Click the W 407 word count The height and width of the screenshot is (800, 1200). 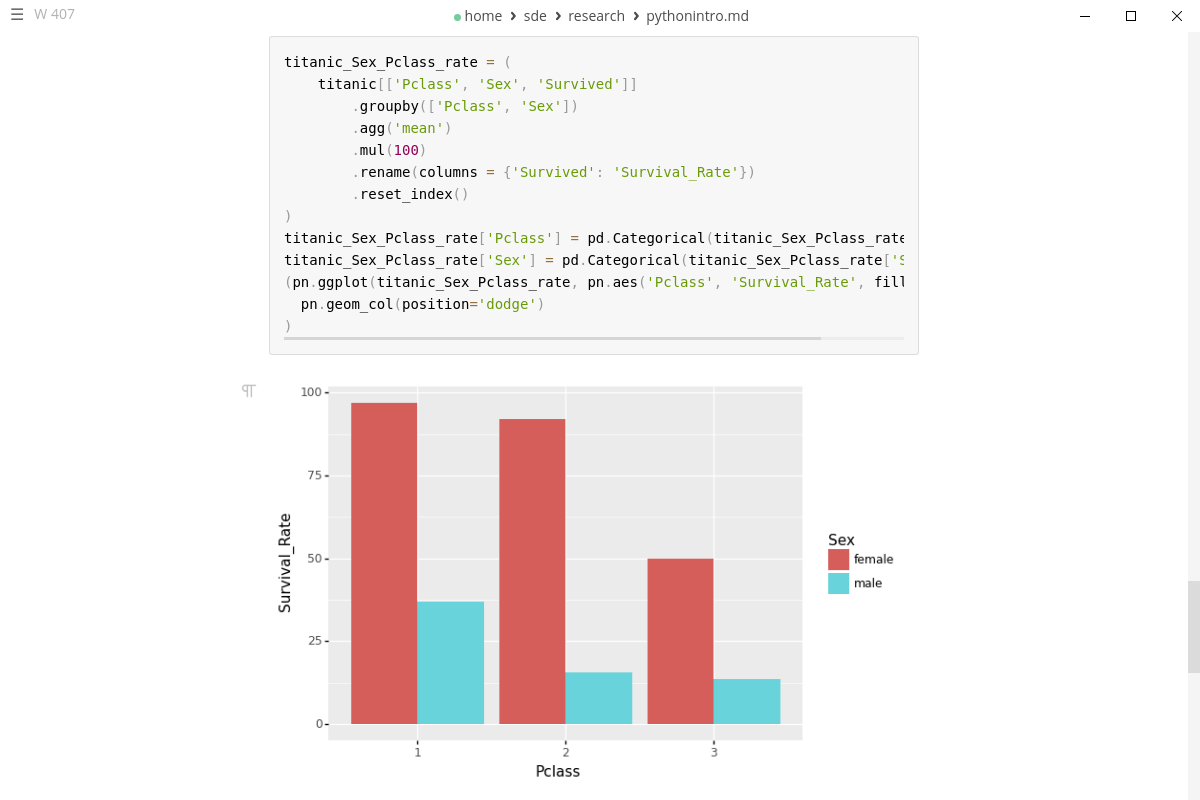tap(54, 14)
